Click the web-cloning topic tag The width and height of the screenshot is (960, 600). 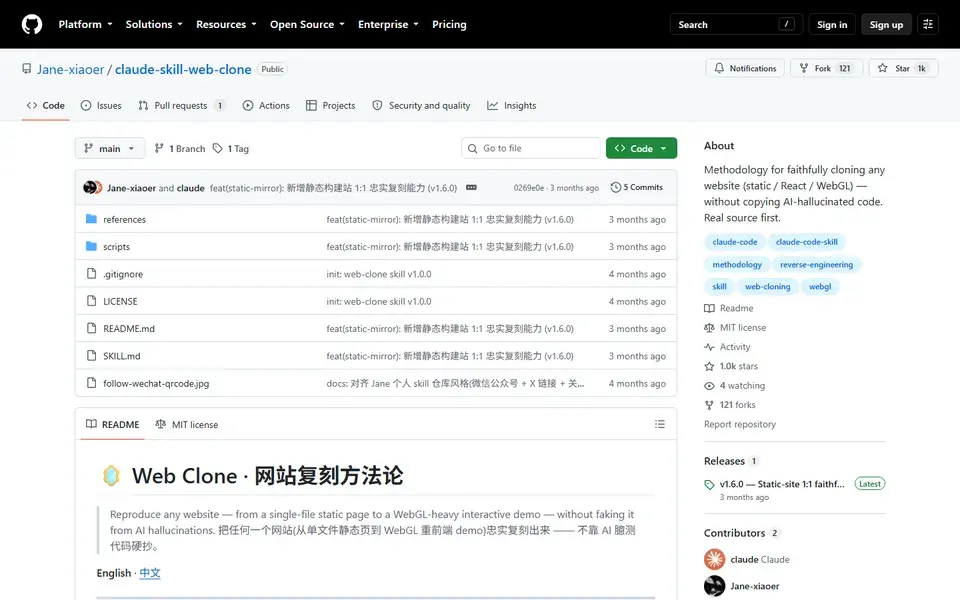point(767,287)
